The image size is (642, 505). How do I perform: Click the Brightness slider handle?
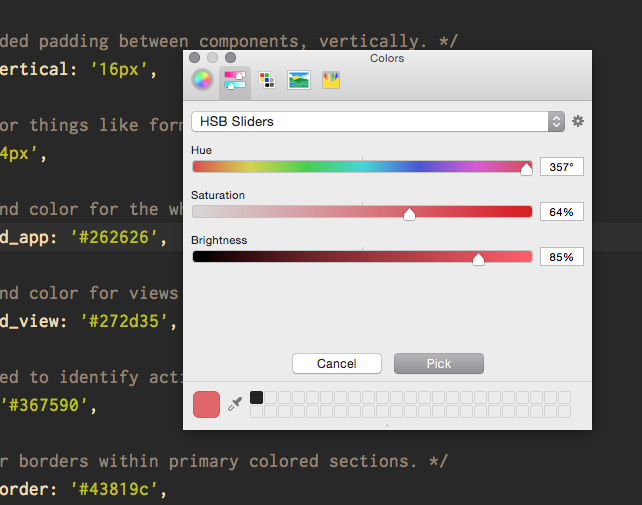coord(478,259)
